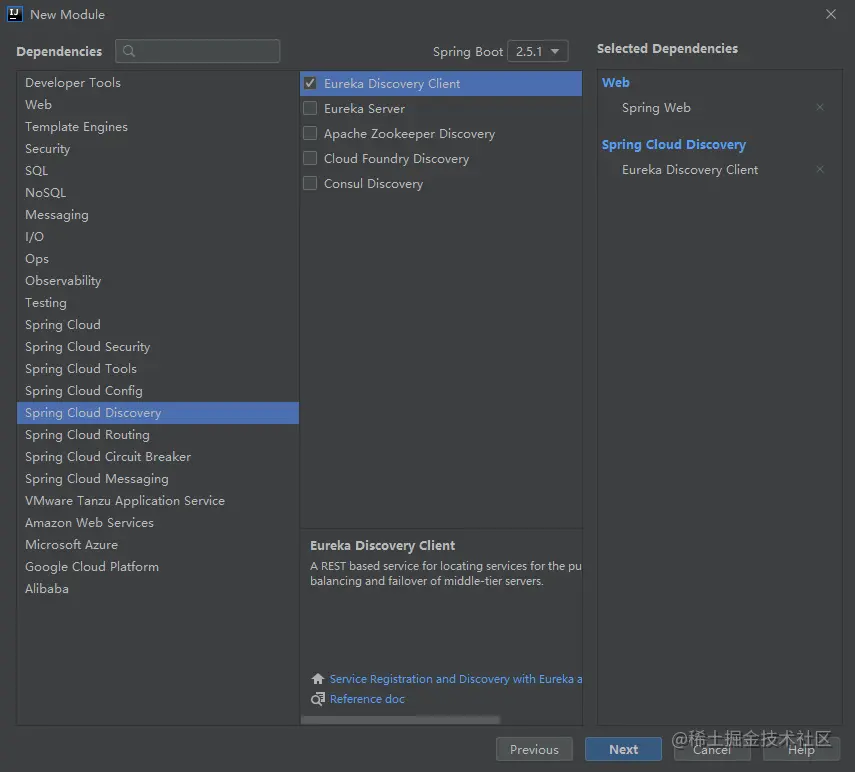Click the Eureka Discovery Client description title

pyautogui.click(x=382, y=545)
